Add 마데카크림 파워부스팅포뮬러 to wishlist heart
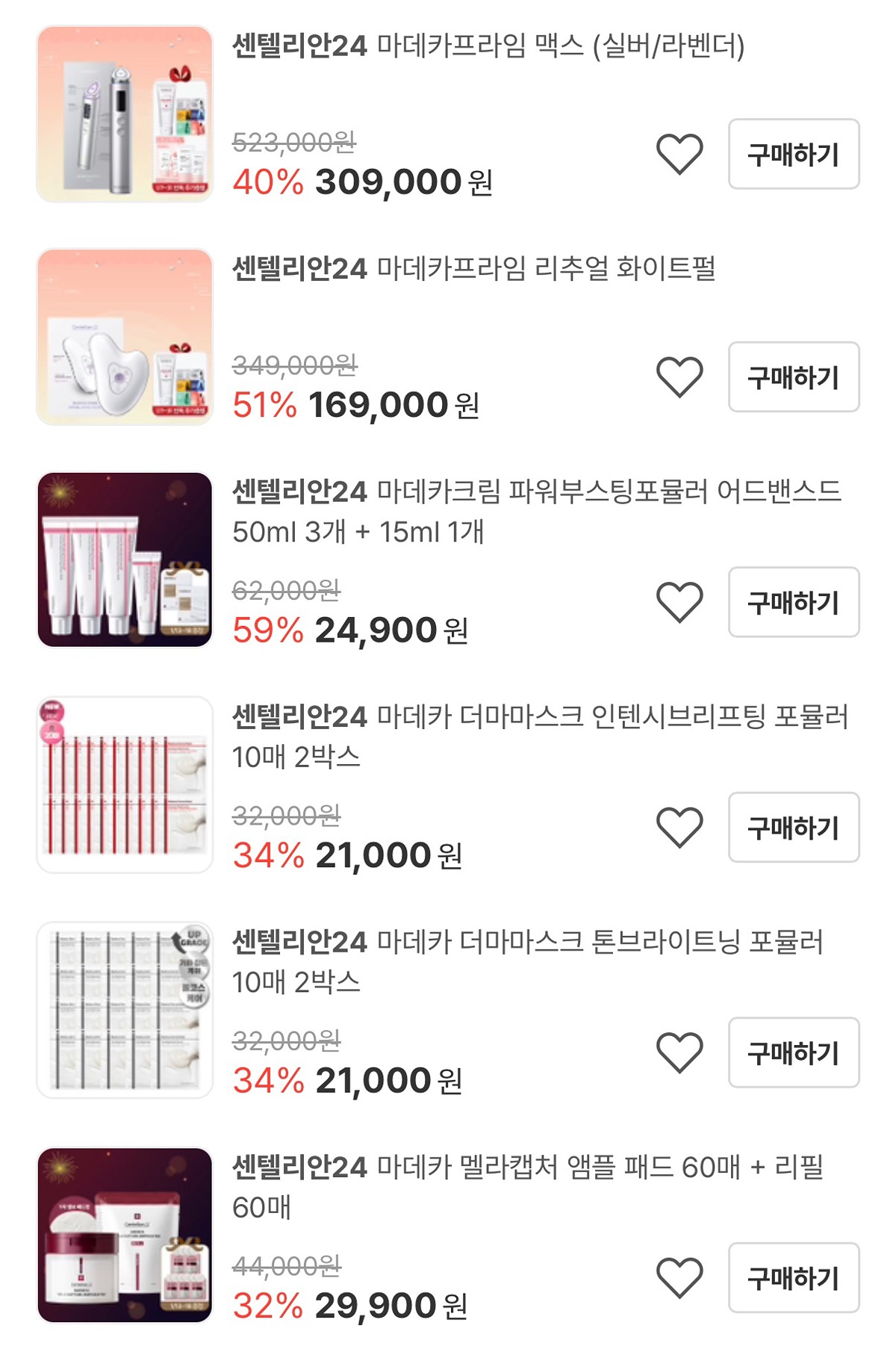The image size is (896, 1352). 679,602
